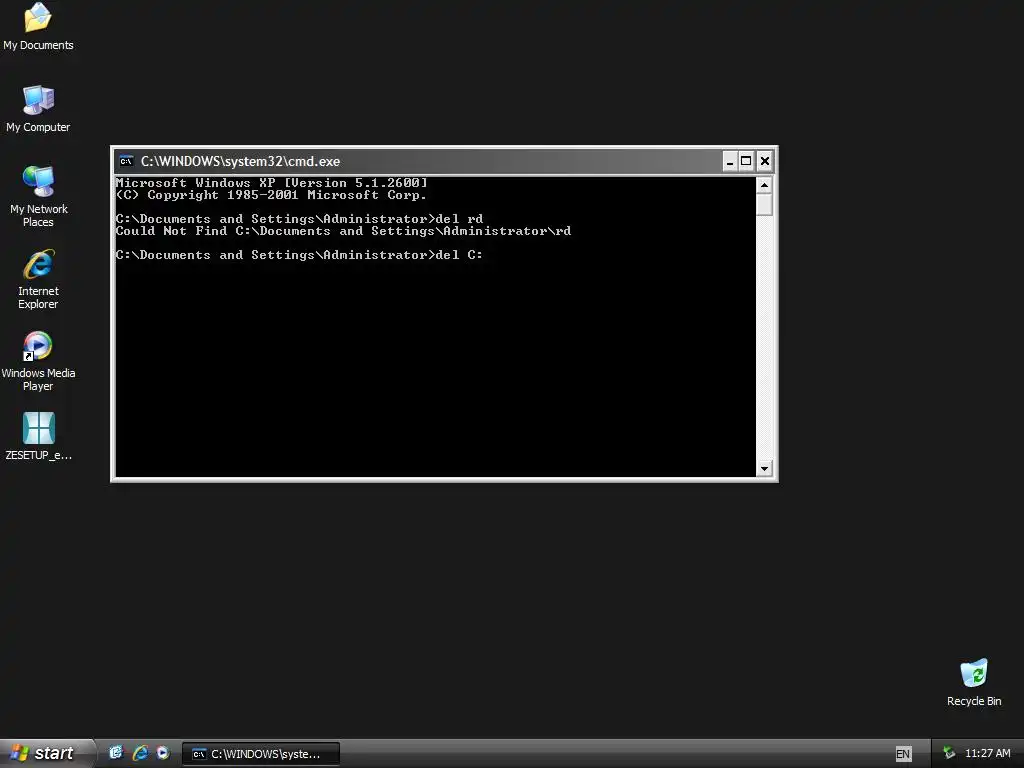
Task: Close the cmd.exe window
Action: [765, 161]
